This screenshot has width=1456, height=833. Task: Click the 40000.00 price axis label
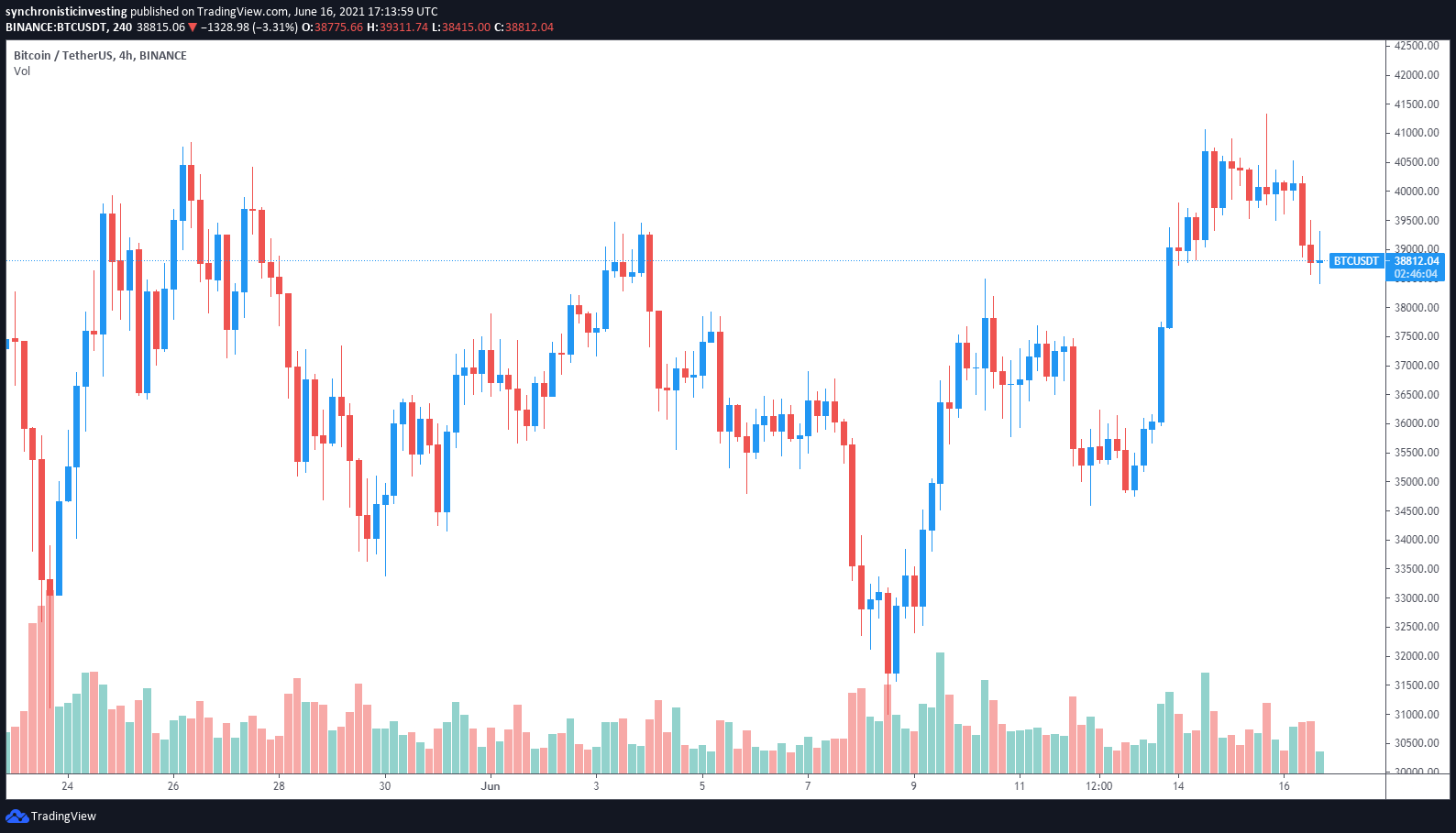(1417, 192)
